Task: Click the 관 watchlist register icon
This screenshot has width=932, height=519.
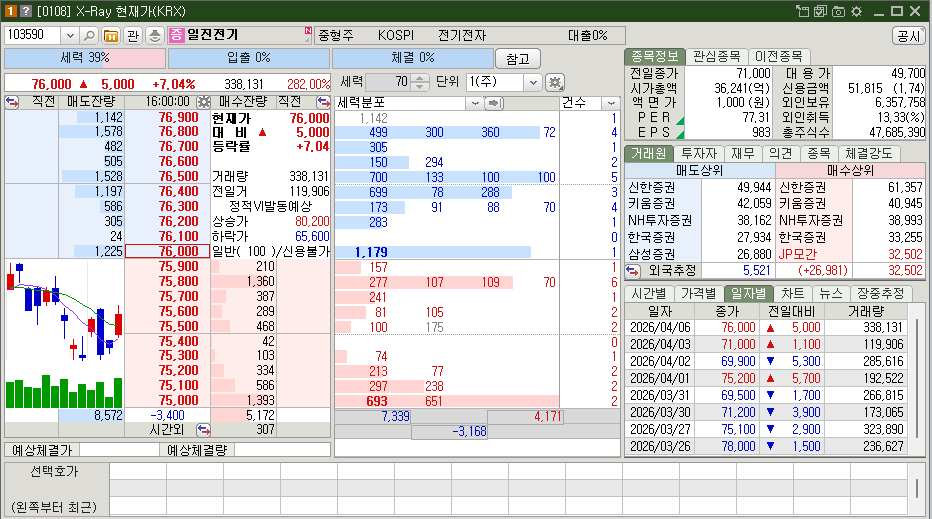Action: pos(133,36)
